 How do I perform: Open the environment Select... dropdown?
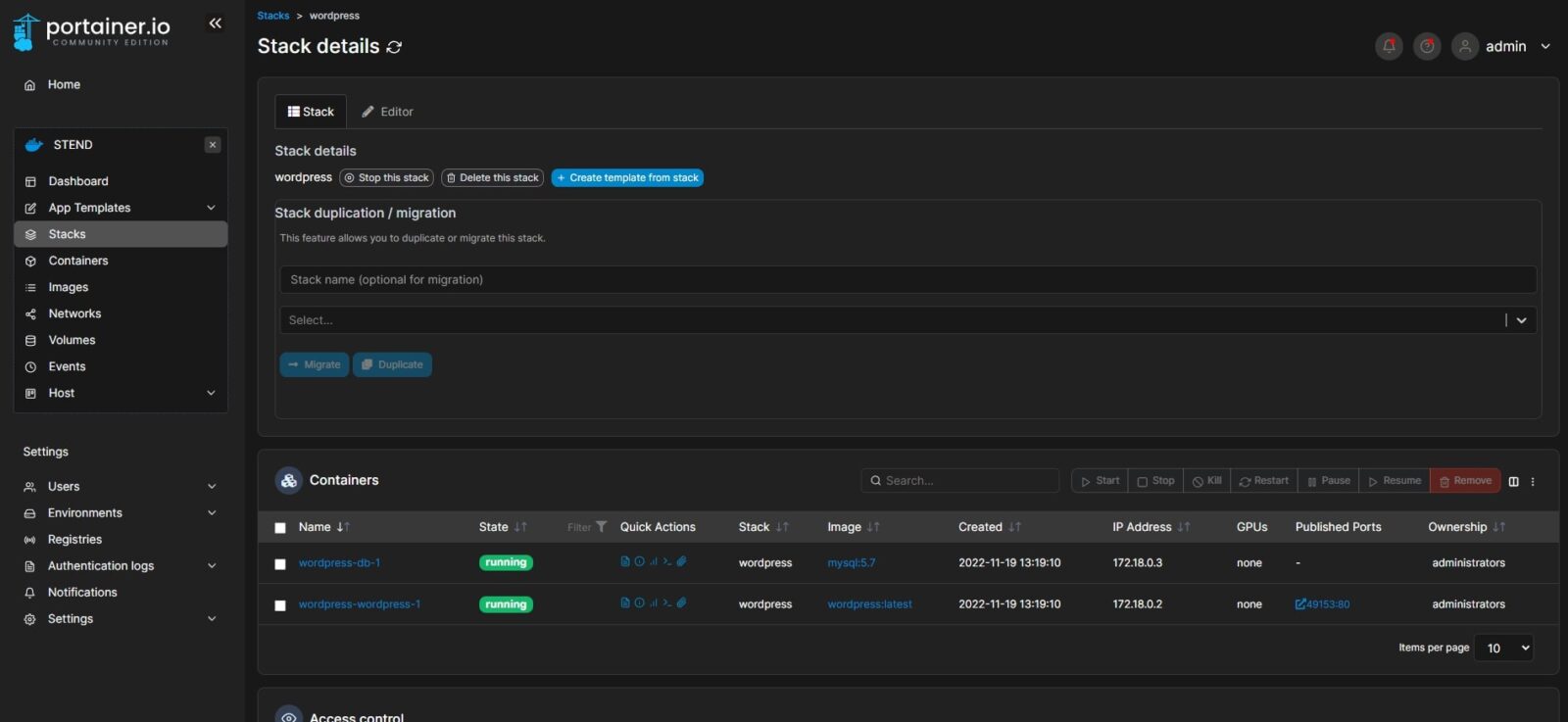pos(907,320)
